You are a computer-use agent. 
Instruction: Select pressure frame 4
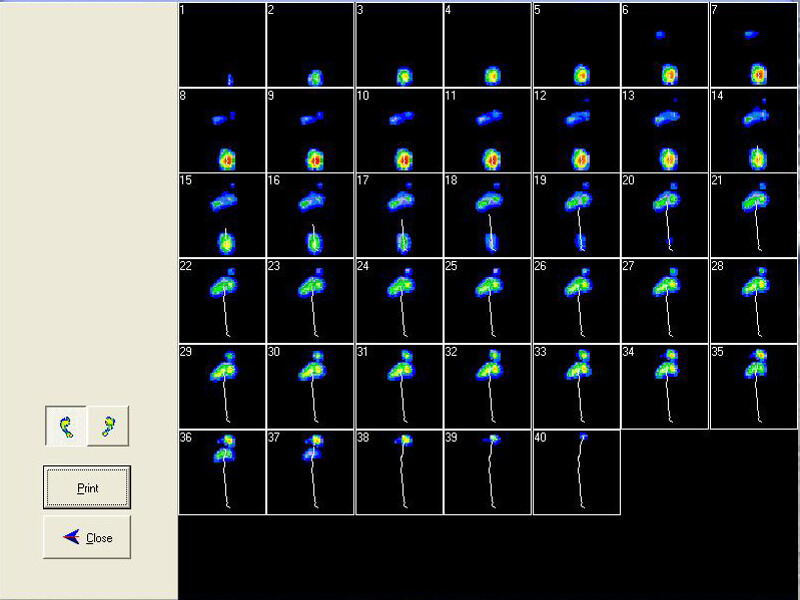pos(487,44)
